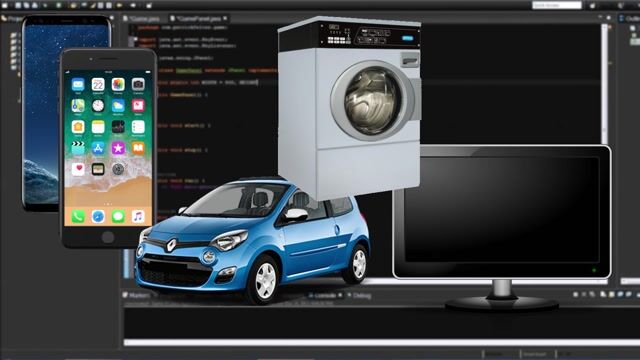Switch to the Game.java editor tab
The image size is (640, 360).
[142, 19]
